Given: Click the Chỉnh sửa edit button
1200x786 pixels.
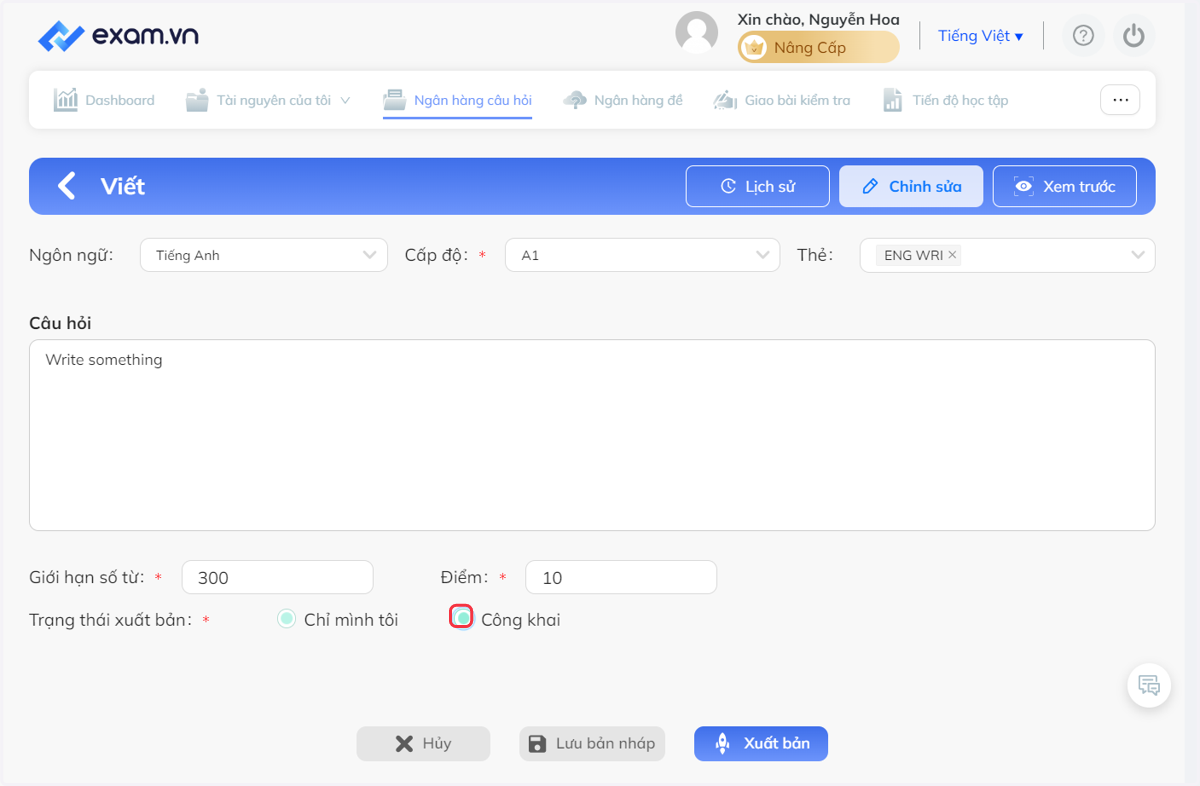Looking at the screenshot, I should (911, 186).
